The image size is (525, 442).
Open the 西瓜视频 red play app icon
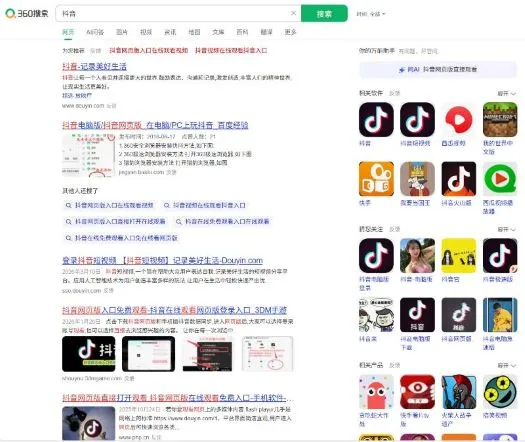click(458, 120)
